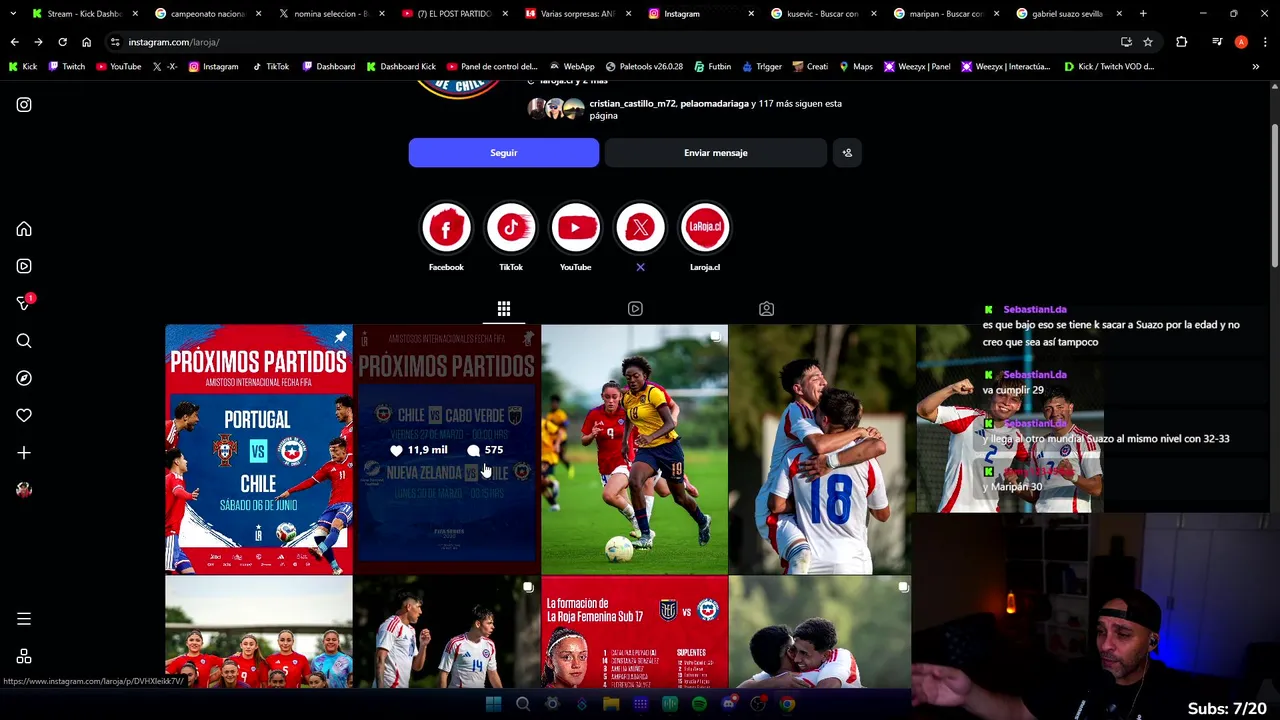
Task: Open Instagram search from sidebar
Action: 24,341
